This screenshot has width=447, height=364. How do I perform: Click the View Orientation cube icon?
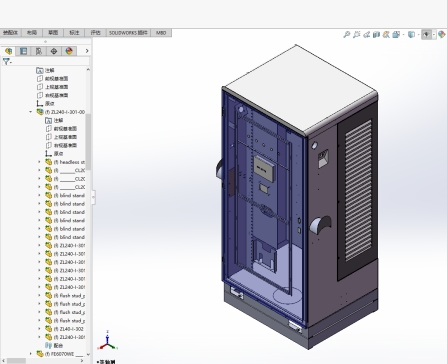click(x=396, y=34)
